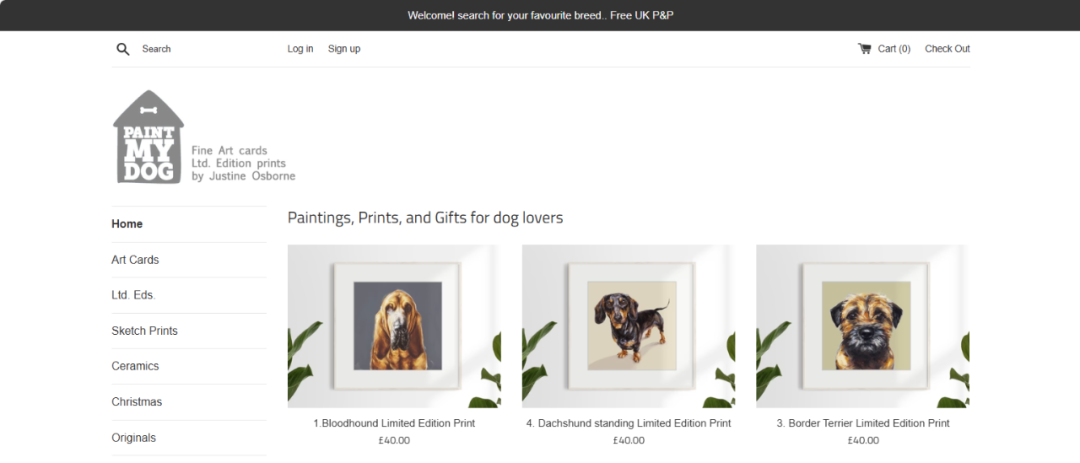The height and width of the screenshot is (463, 1080).
Task: Open the Dachshund standing print thumbnail
Action: tap(628, 326)
